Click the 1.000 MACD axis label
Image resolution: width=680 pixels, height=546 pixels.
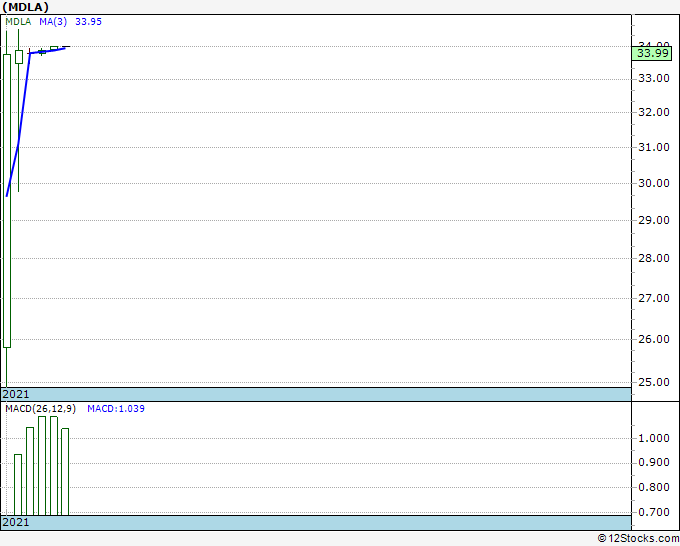[x=654, y=438]
